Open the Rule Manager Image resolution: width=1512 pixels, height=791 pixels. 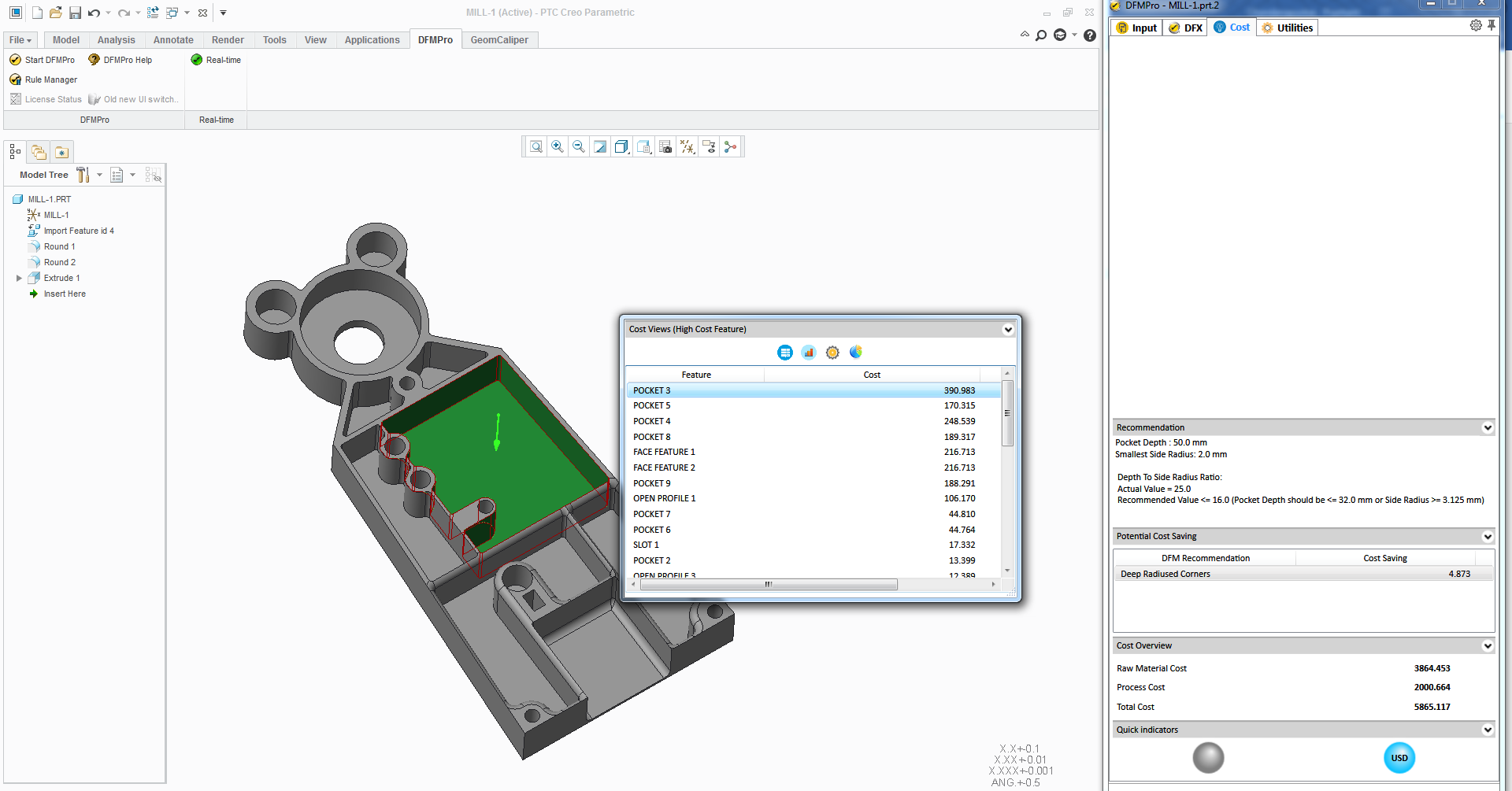[x=43, y=79]
